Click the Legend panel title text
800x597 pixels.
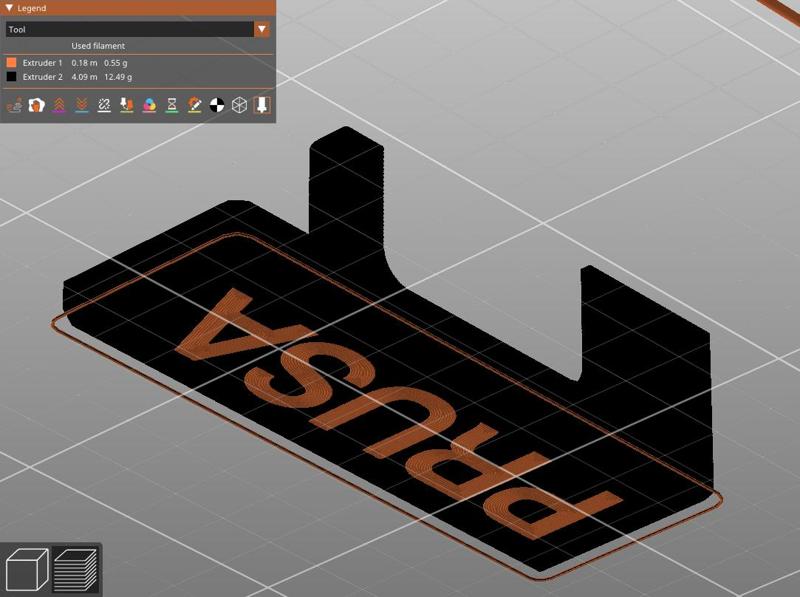pyautogui.click(x=32, y=8)
